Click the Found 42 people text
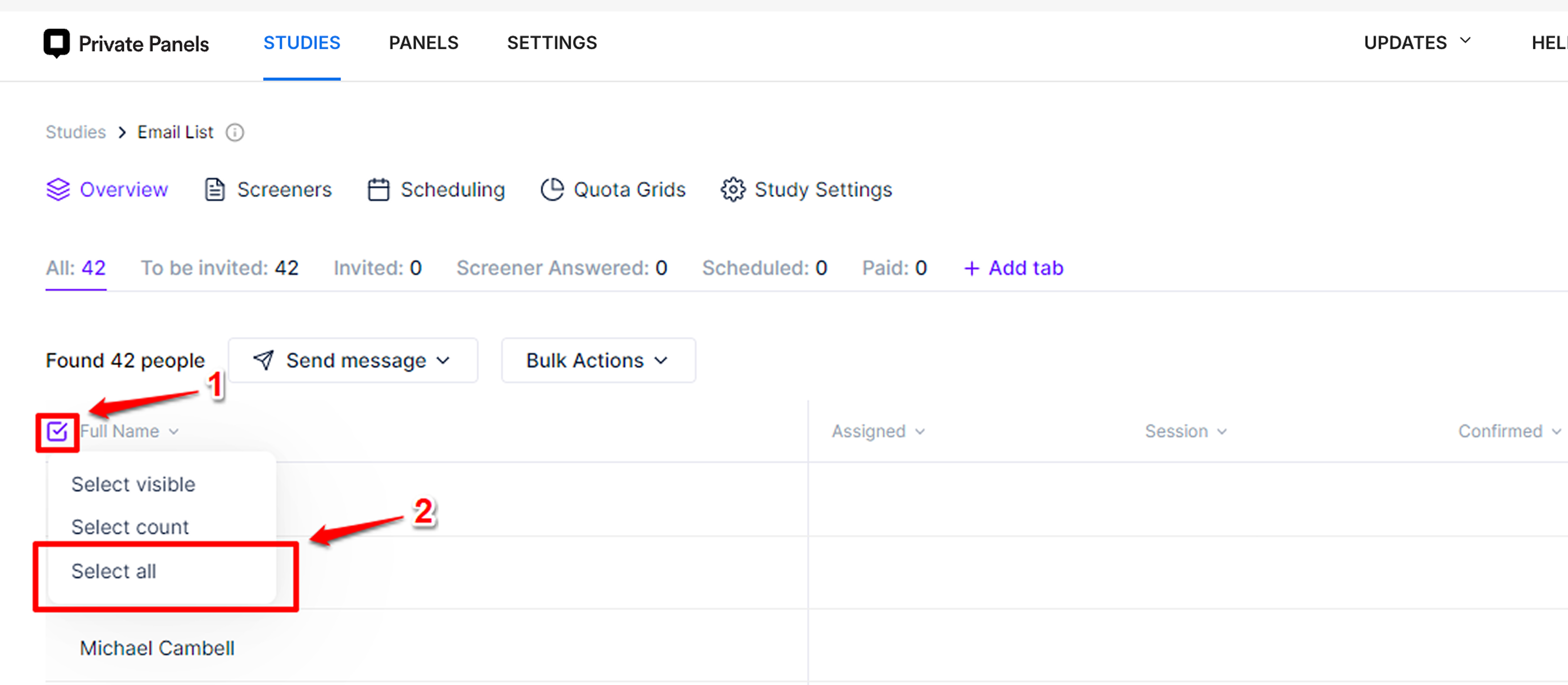The image size is (1568, 685). (125, 360)
